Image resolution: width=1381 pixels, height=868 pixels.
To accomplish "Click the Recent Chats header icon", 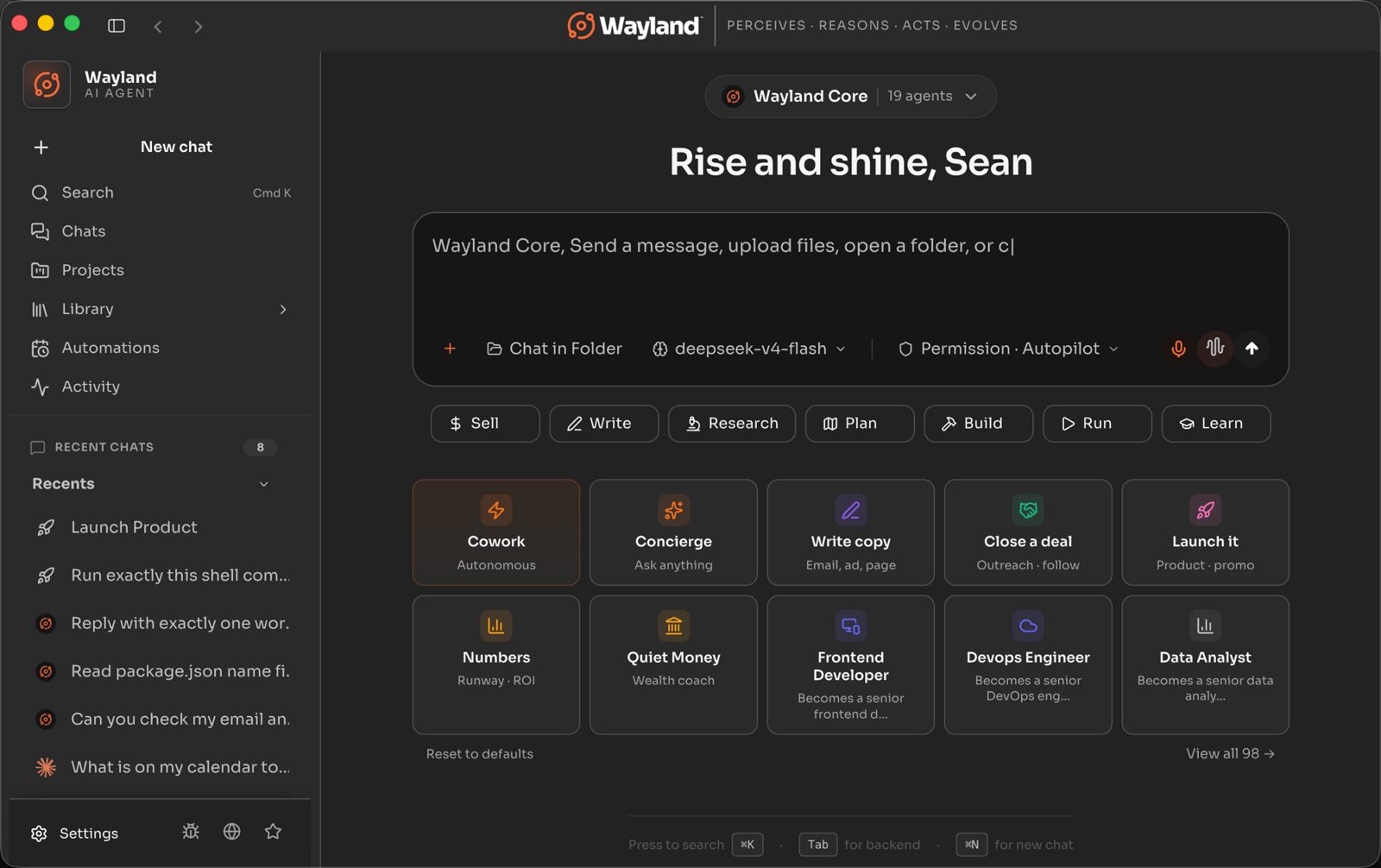I will [37, 448].
